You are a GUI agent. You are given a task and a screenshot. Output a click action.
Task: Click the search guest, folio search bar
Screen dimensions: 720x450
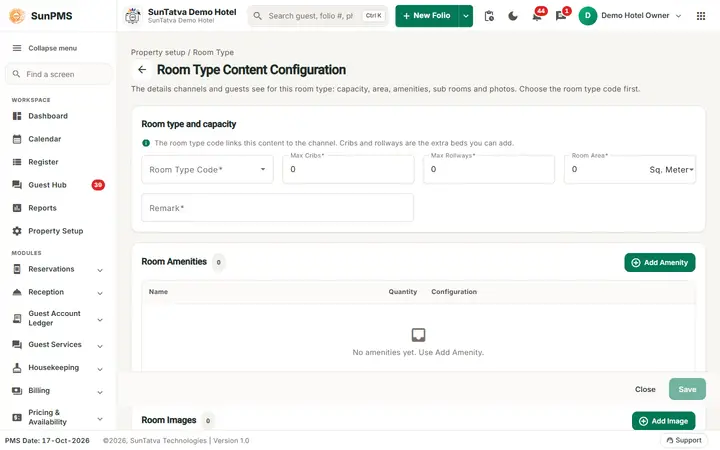coord(318,16)
